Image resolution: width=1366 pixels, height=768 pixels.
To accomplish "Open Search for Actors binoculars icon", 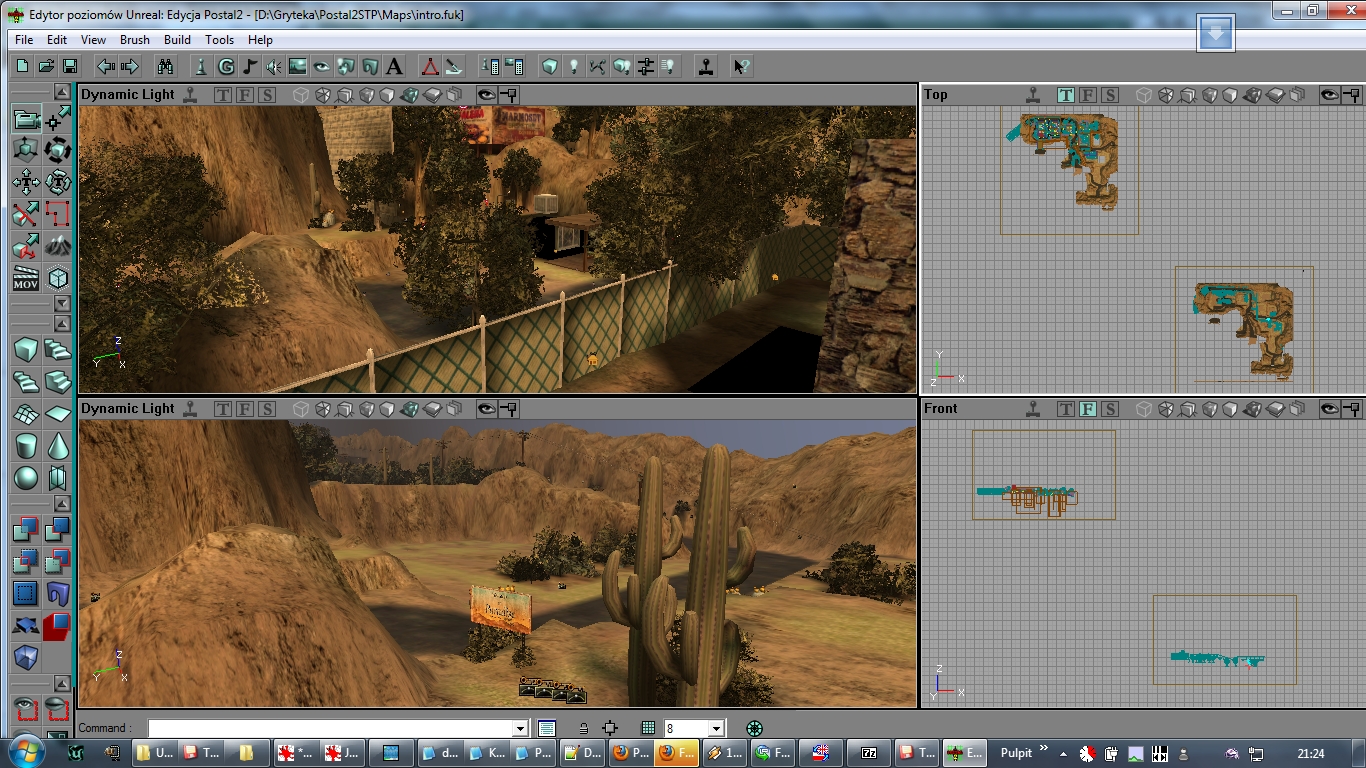I will 165,66.
